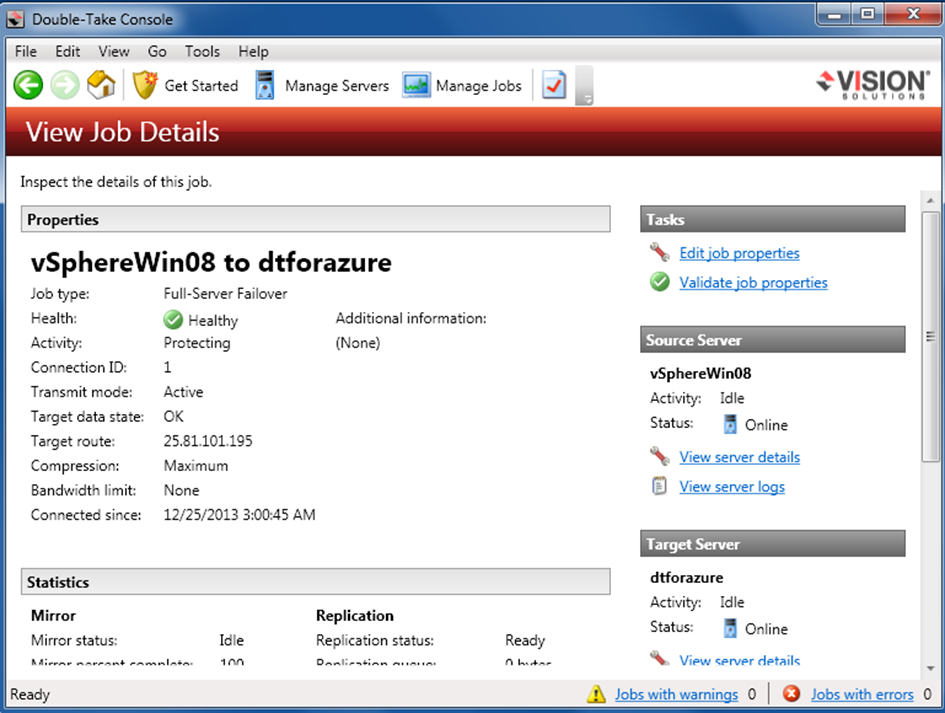Click the red error circle icon
Screen dimensions: 945x713
[791, 694]
